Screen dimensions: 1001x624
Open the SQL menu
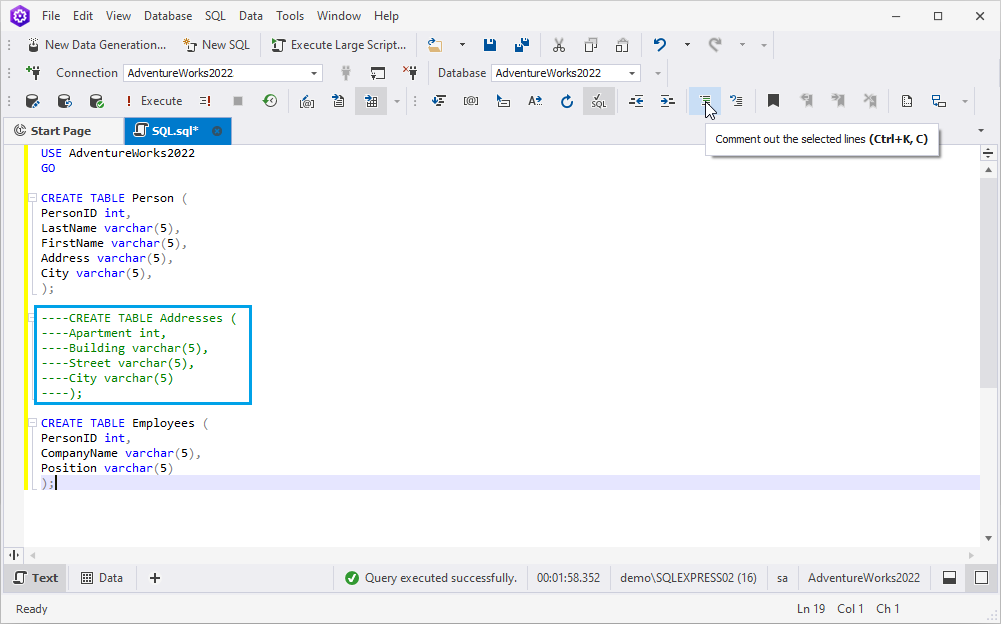click(215, 16)
